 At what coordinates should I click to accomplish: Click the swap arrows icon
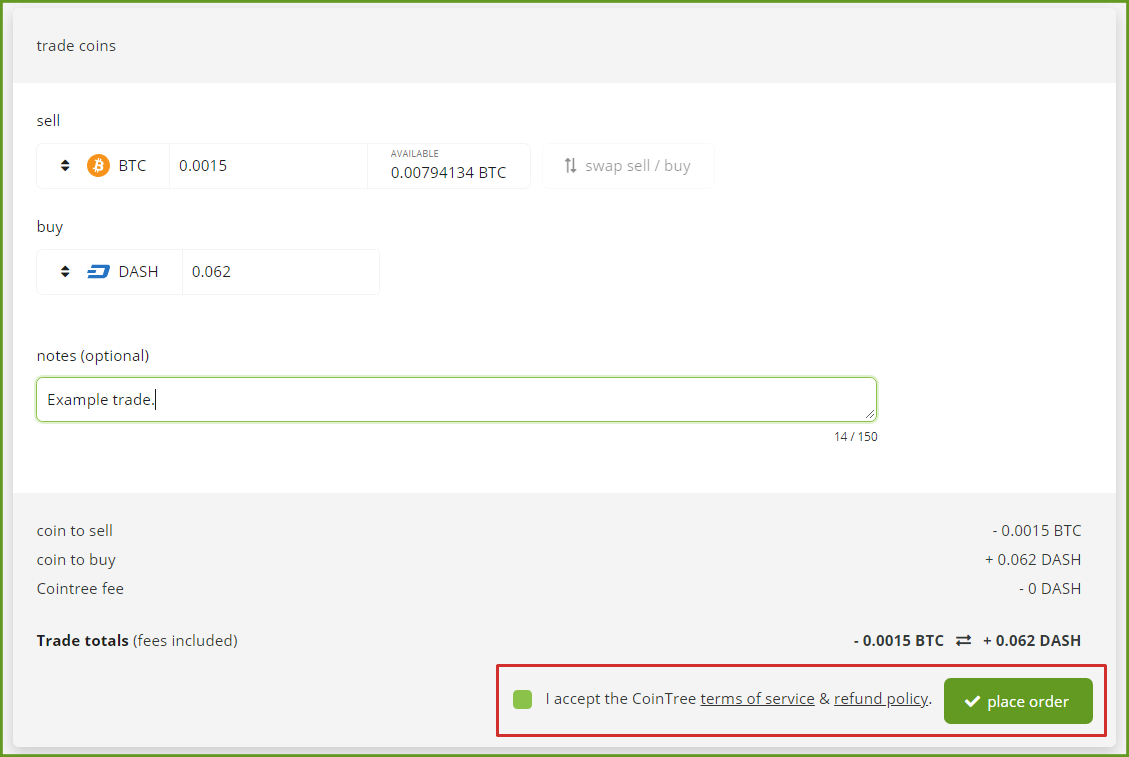570,166
